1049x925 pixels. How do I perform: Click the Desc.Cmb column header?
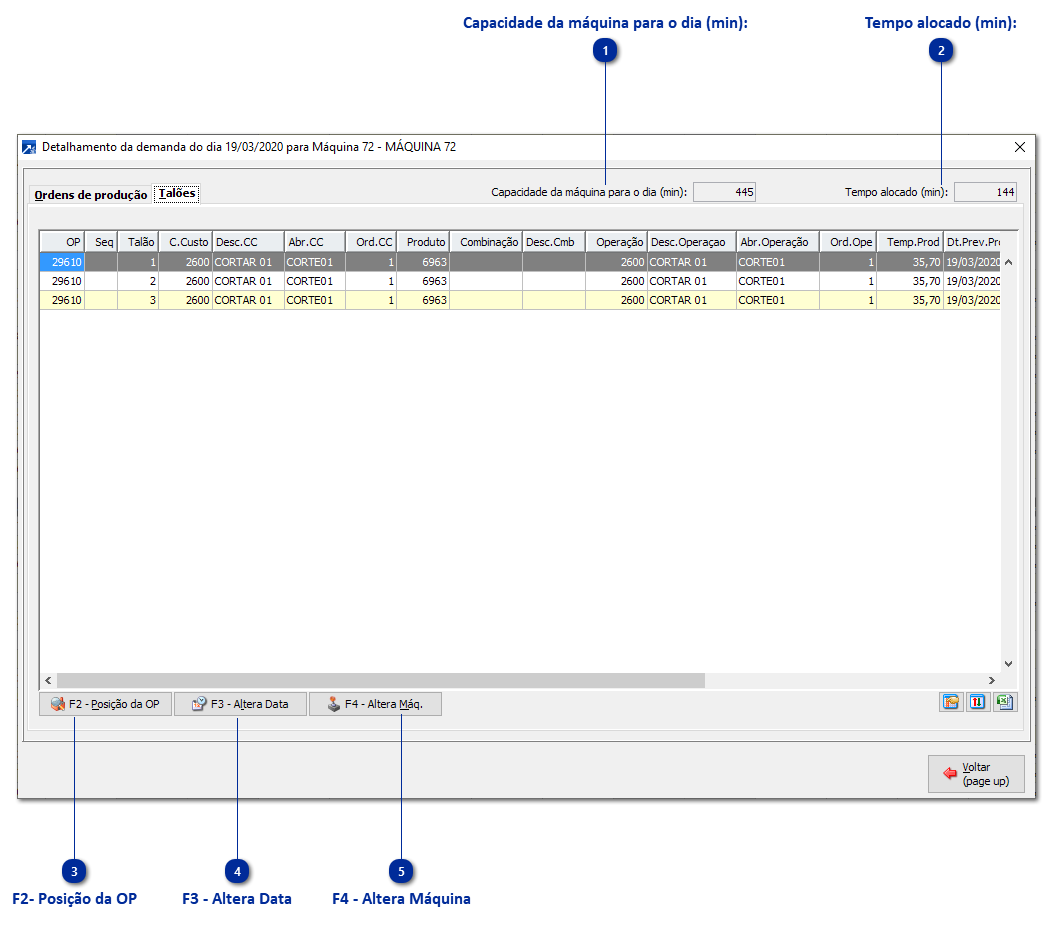tap(554, 242)
